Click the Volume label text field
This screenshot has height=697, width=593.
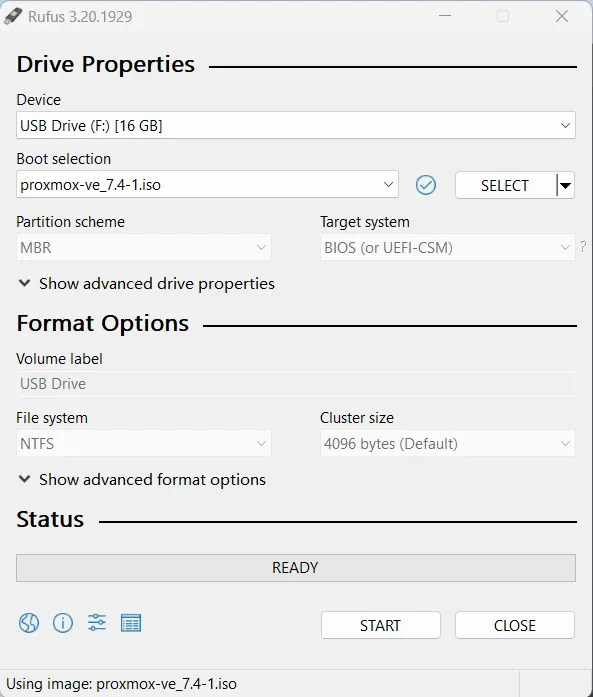pyautogui.click(x=296, y=384)
